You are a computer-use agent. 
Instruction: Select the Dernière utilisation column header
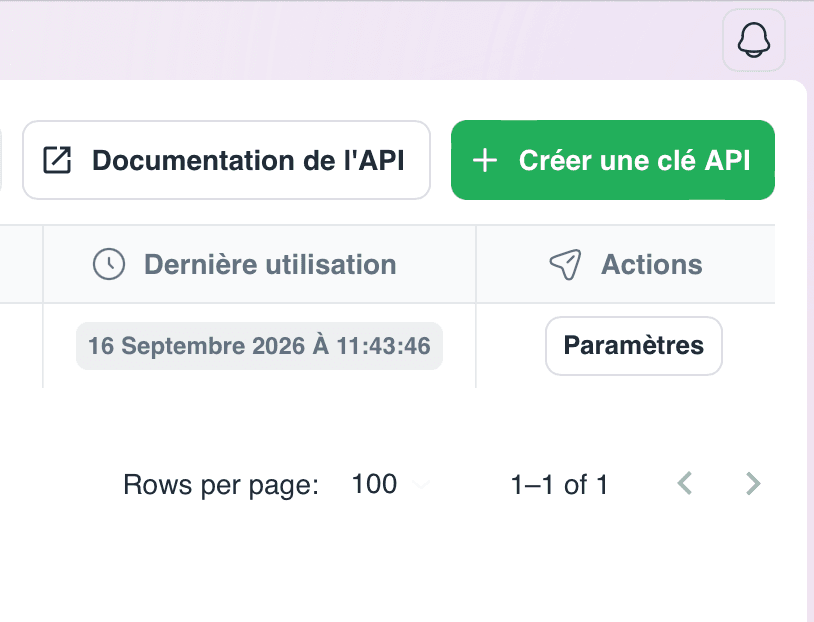coord(259,264)
